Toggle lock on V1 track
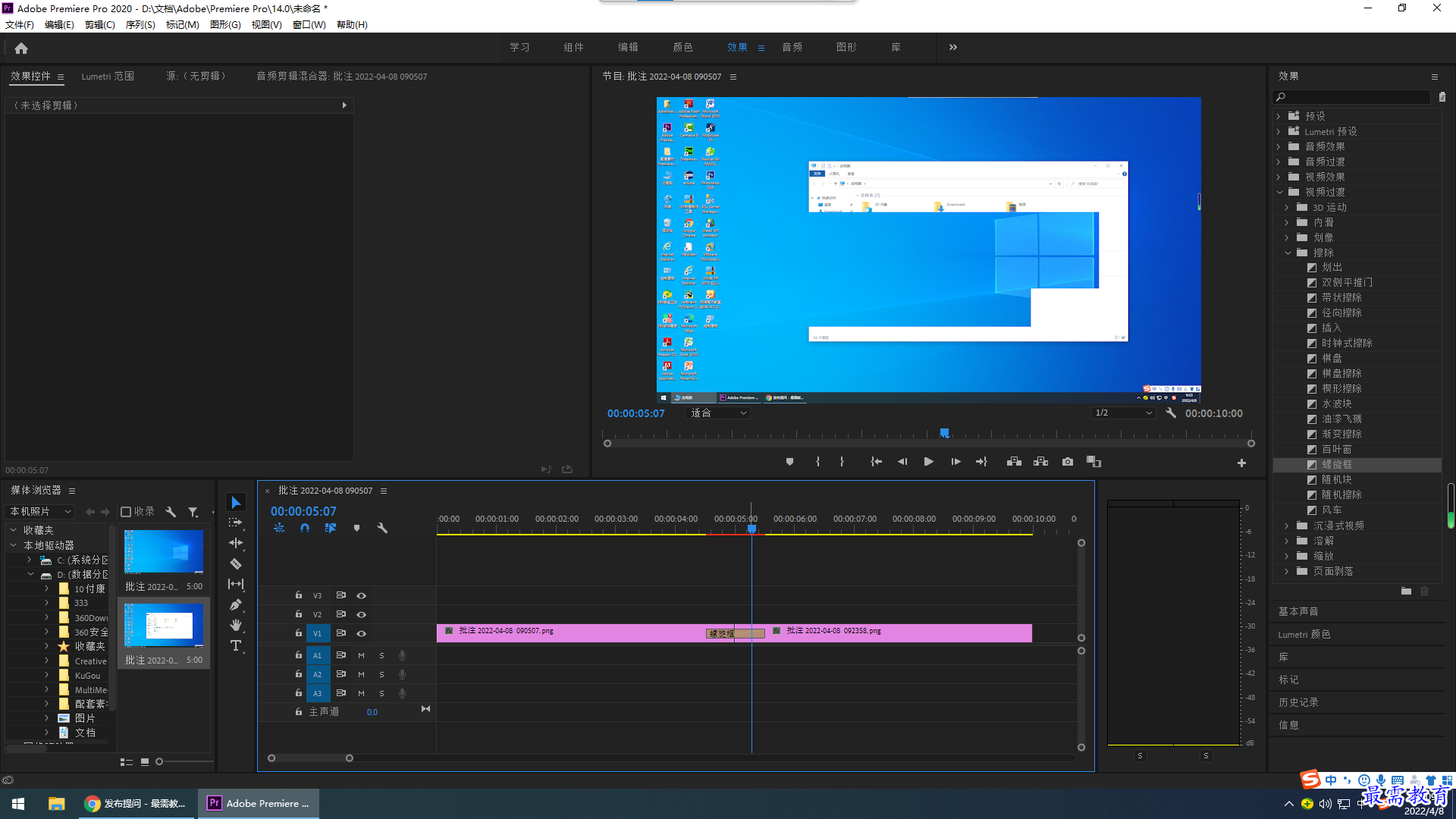Image resolution: width=1456 pixels, height=819 pixels. tap(299, 633)
